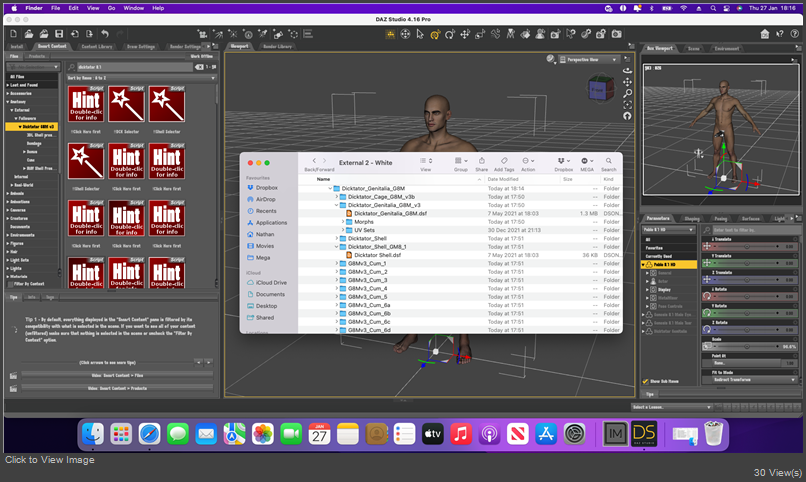This screenshot has height=482, width=806.
Task: Expand the UV Sets folder in Finder
Action: (343, 230)
